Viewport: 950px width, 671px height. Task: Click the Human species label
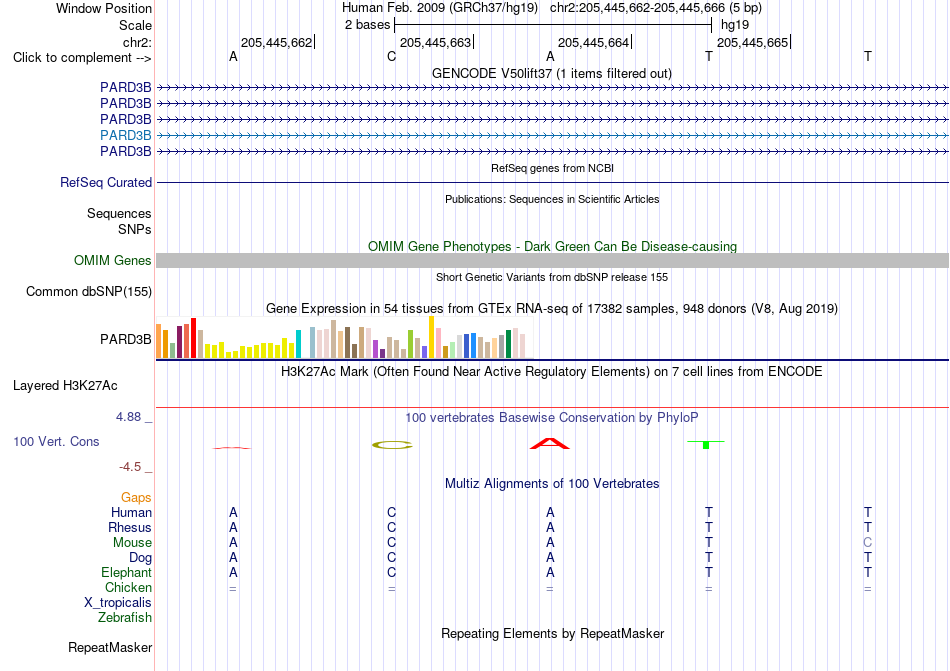click(x=131, y=512)
